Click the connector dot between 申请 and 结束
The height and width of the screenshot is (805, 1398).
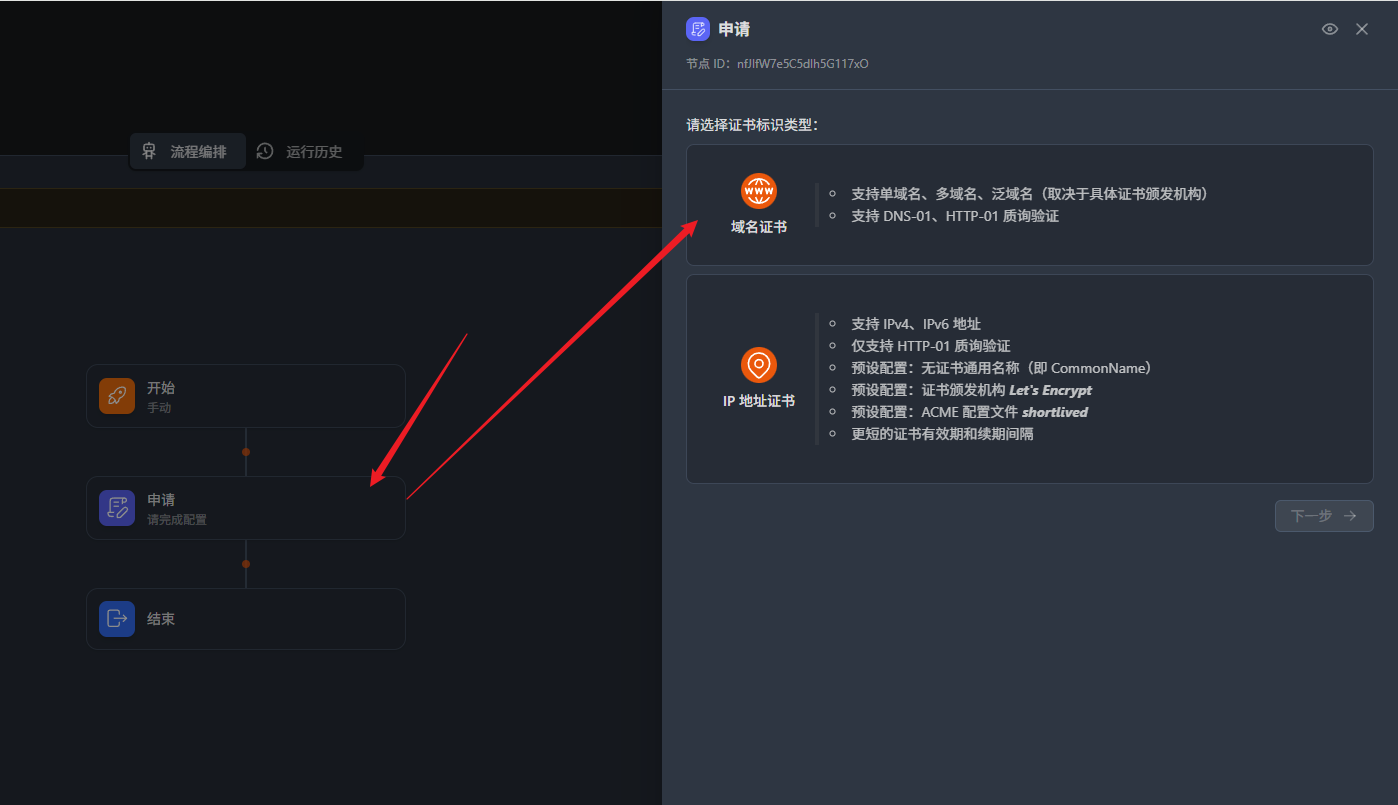coord(246,564)
